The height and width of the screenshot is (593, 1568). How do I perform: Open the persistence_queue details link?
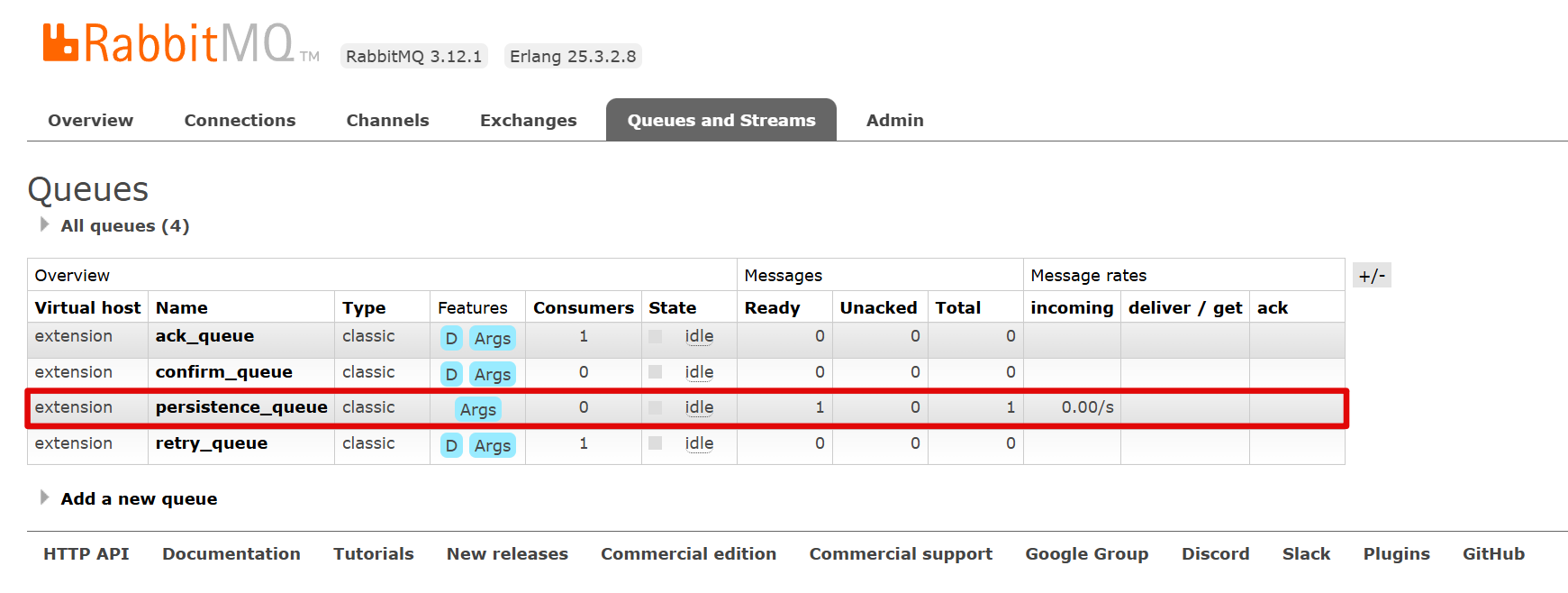tap(241, 407)
